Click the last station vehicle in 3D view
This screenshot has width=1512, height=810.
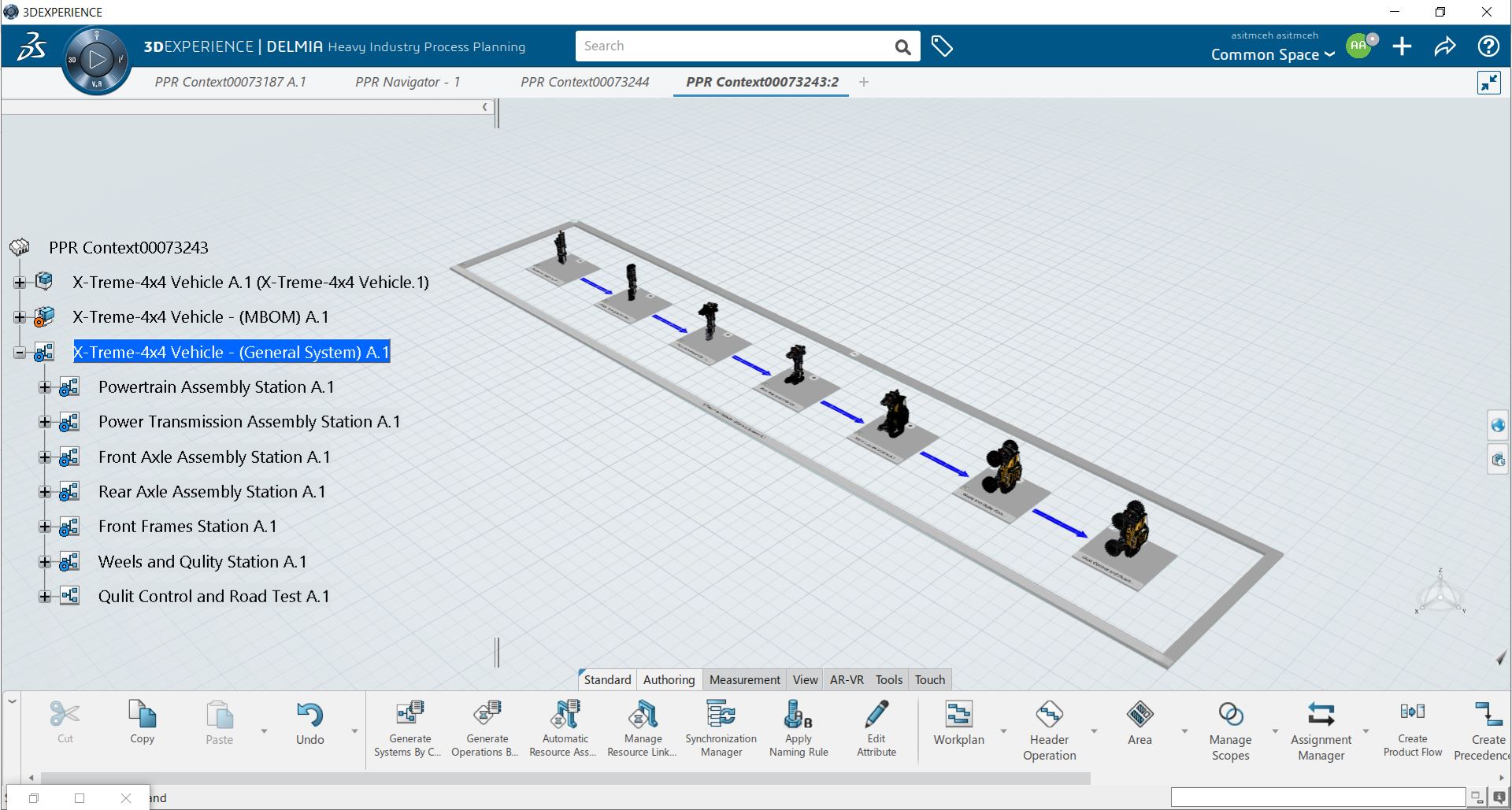[x=1128, y=529]
